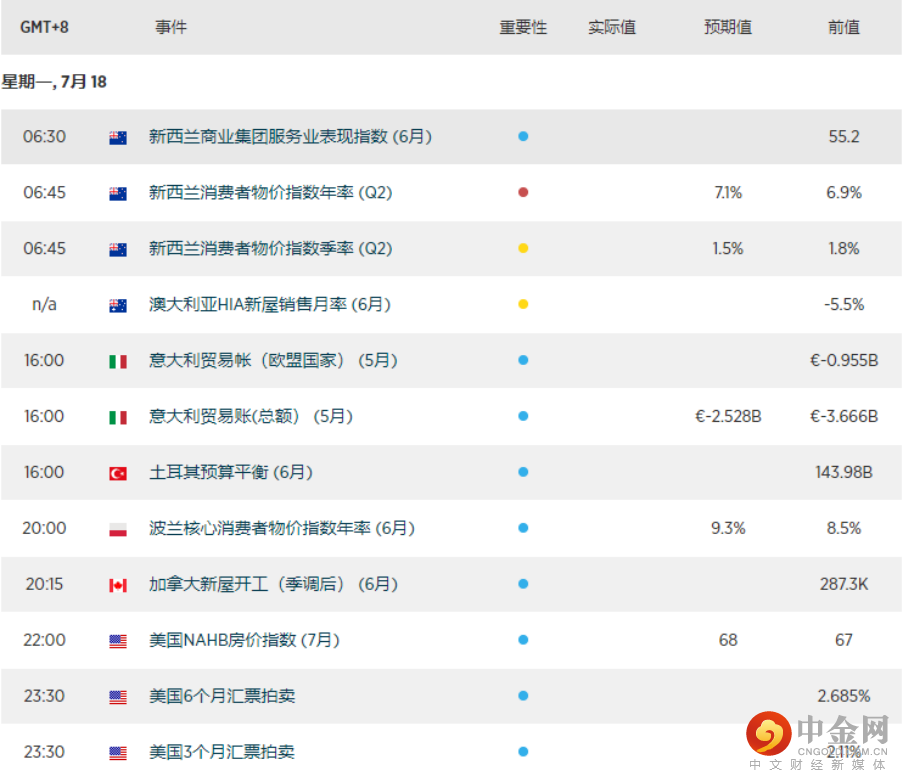Click previous value €-0.955B
This screenshot has width=903, height=783.
[x=844, y=360]
